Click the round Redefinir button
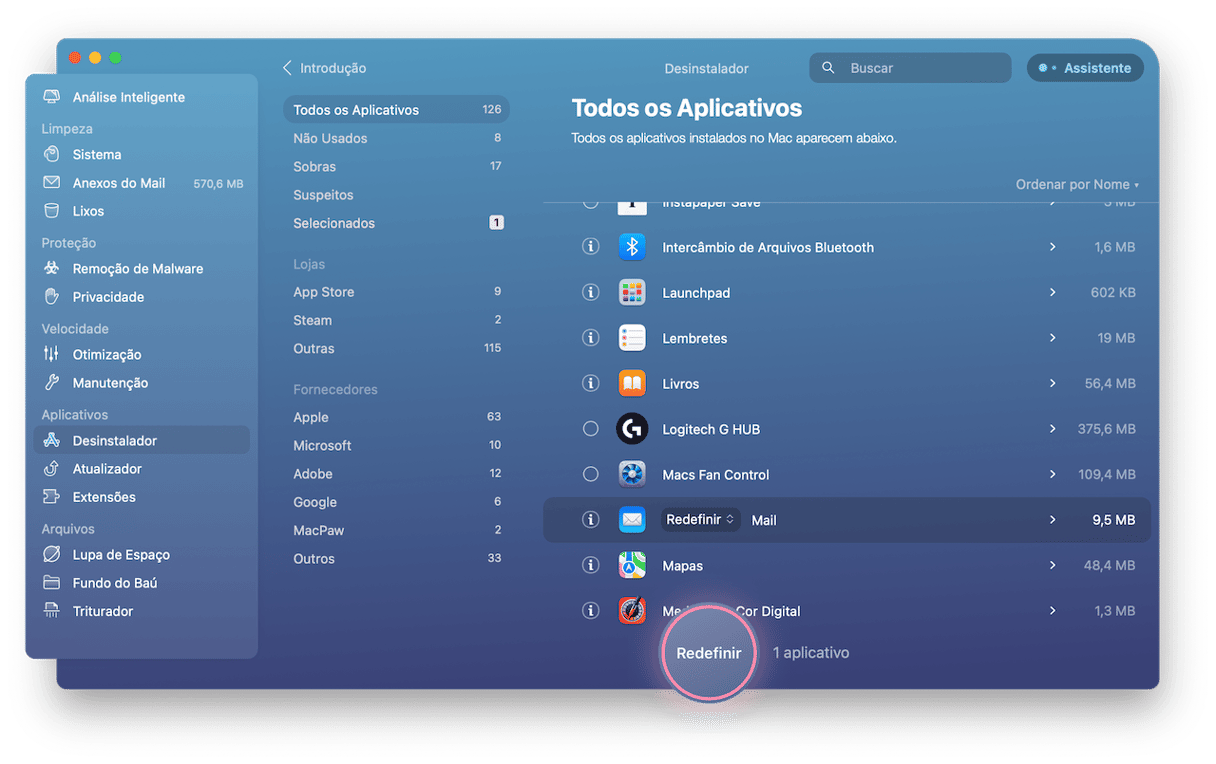Viewport: 1216px width, 764px height. point(709,653)
